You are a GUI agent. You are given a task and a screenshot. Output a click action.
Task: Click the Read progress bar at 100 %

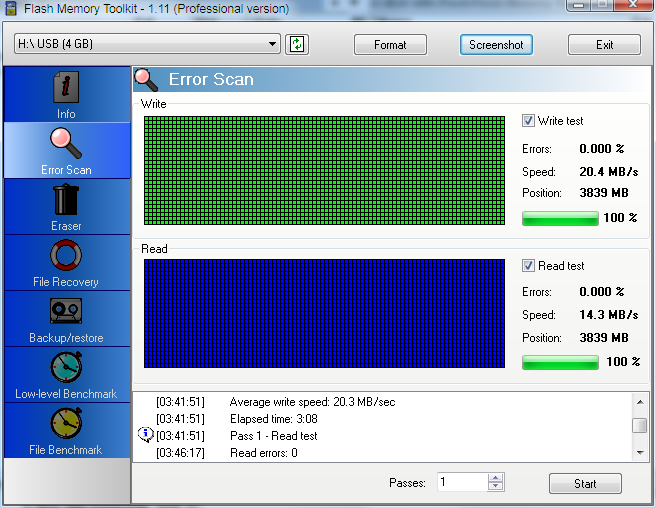(560, 362)
